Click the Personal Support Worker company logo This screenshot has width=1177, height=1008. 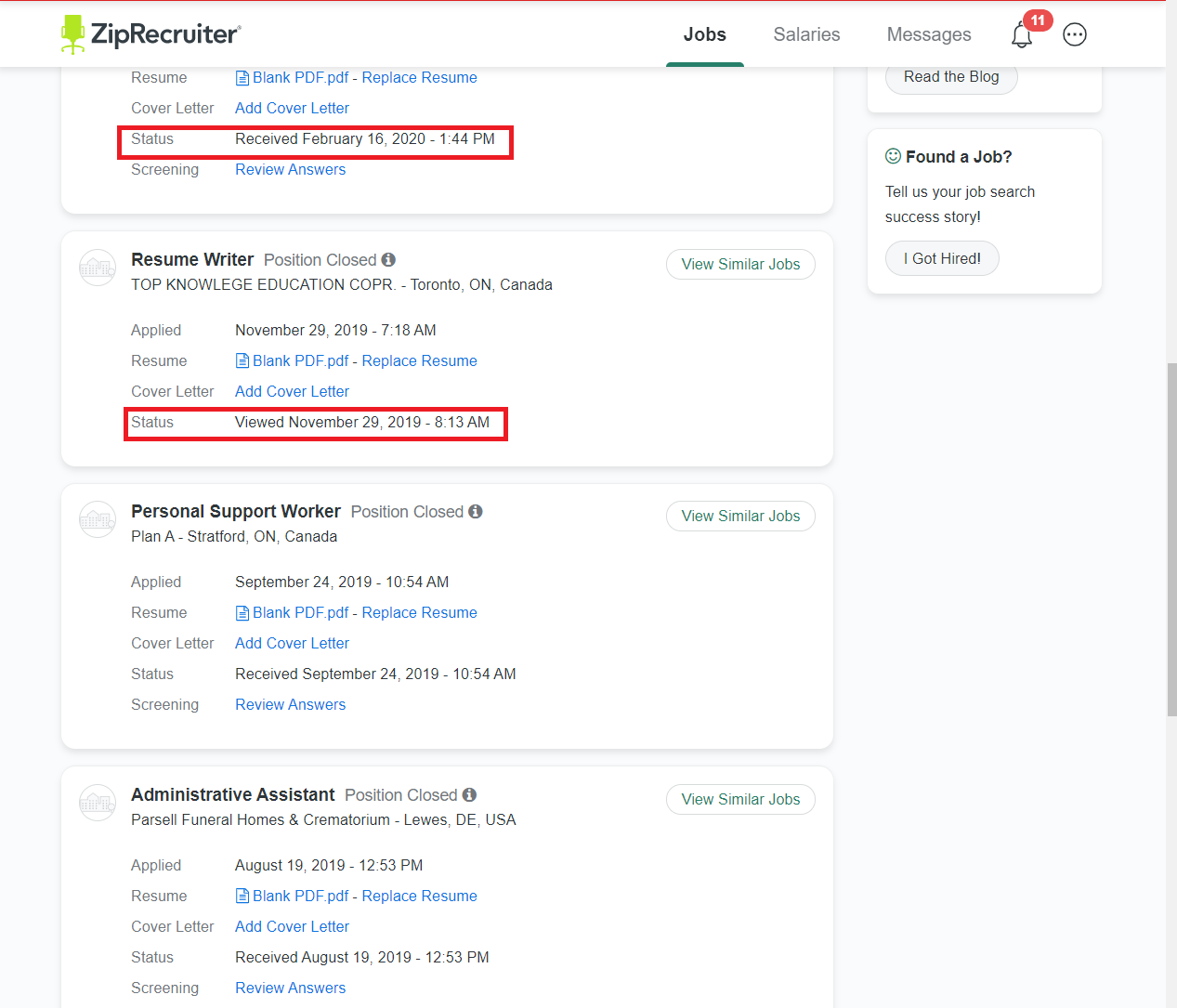coord(98,519)
